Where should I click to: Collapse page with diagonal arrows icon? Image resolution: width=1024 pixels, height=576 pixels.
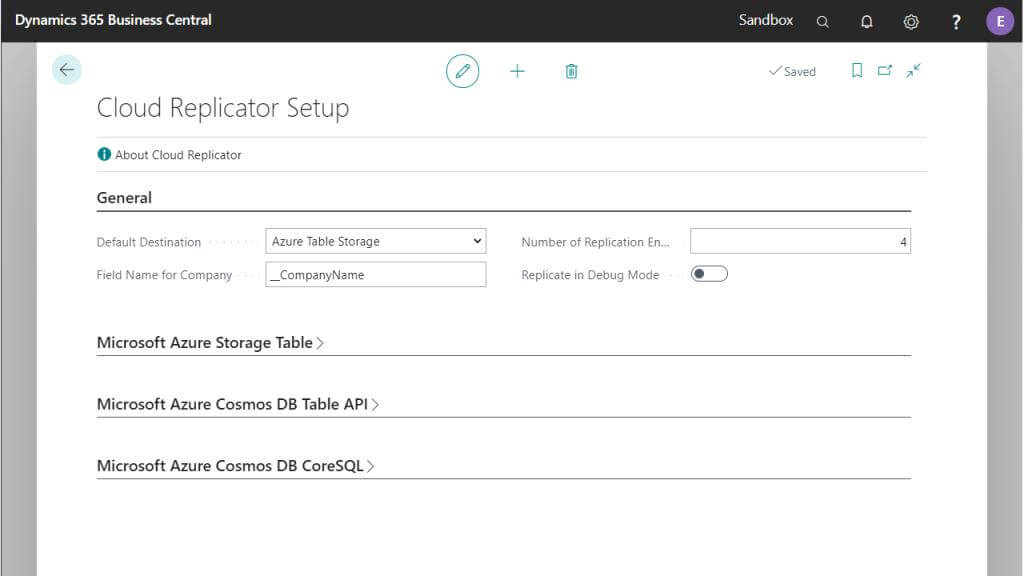pyautogui.click(x=913, y=71)
